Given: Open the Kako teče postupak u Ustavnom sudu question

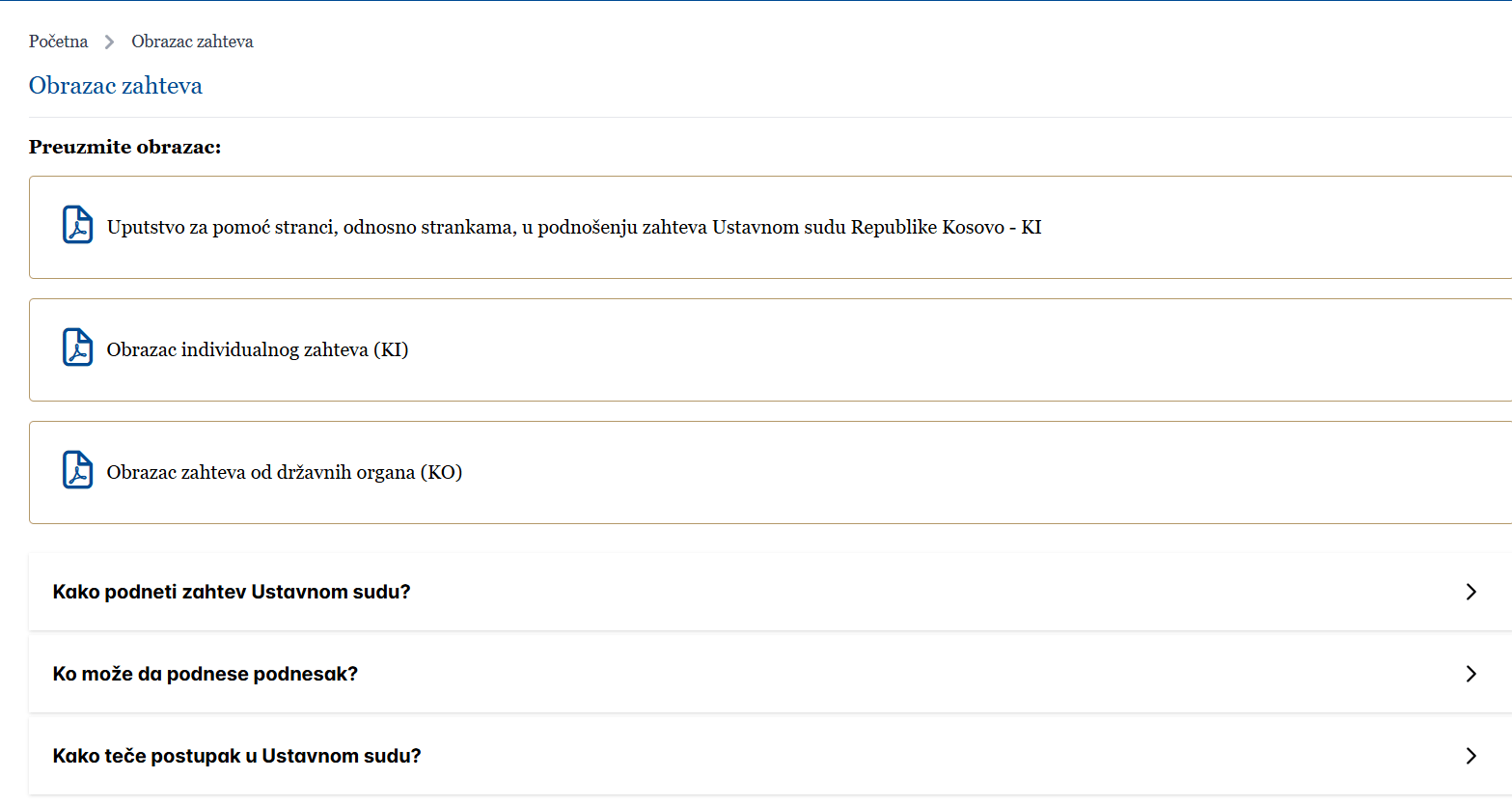Looking at the screenshot, I should (237, 756).
